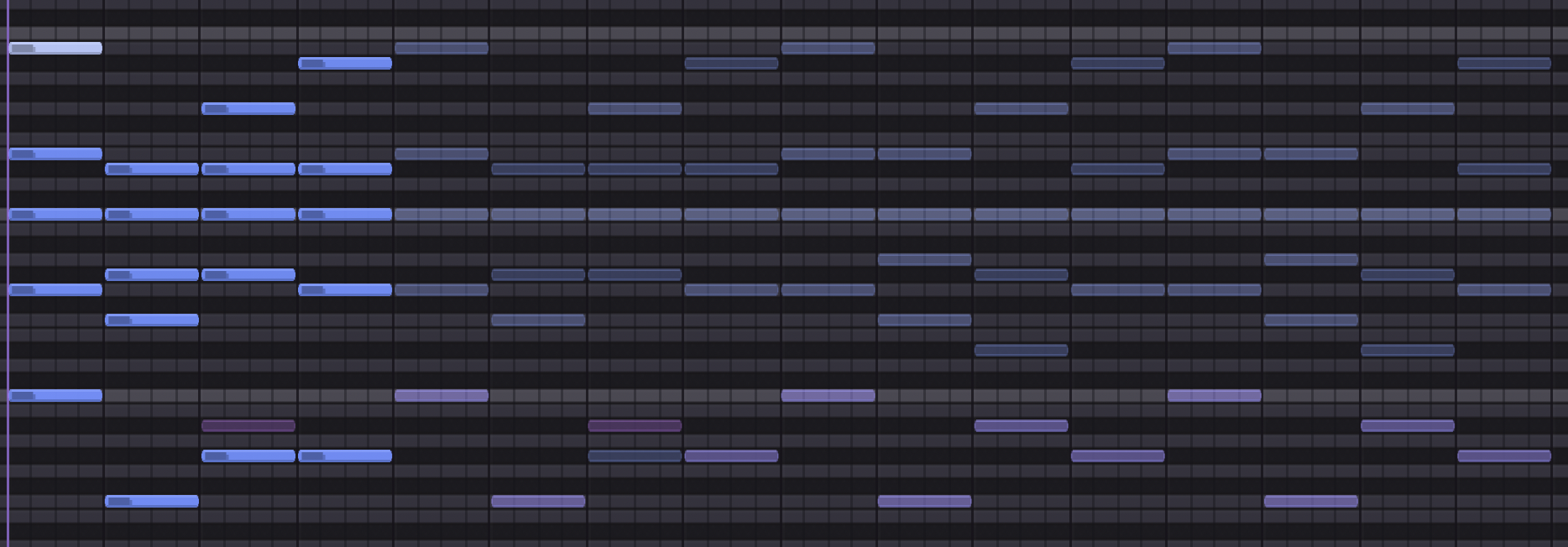Select the lowest bright blue note in second beat
This screenshot has height=547, width=1568.
click(152, 501)
